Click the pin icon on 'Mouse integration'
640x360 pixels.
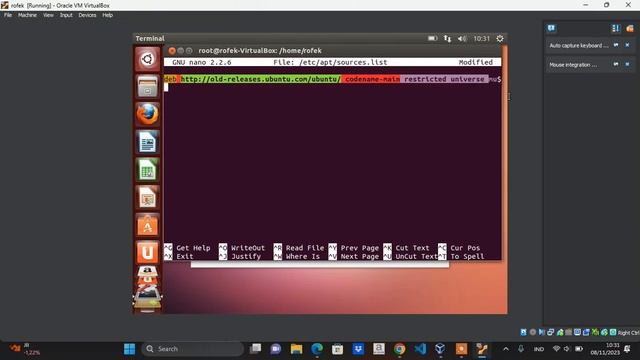(x=616, y=64)
